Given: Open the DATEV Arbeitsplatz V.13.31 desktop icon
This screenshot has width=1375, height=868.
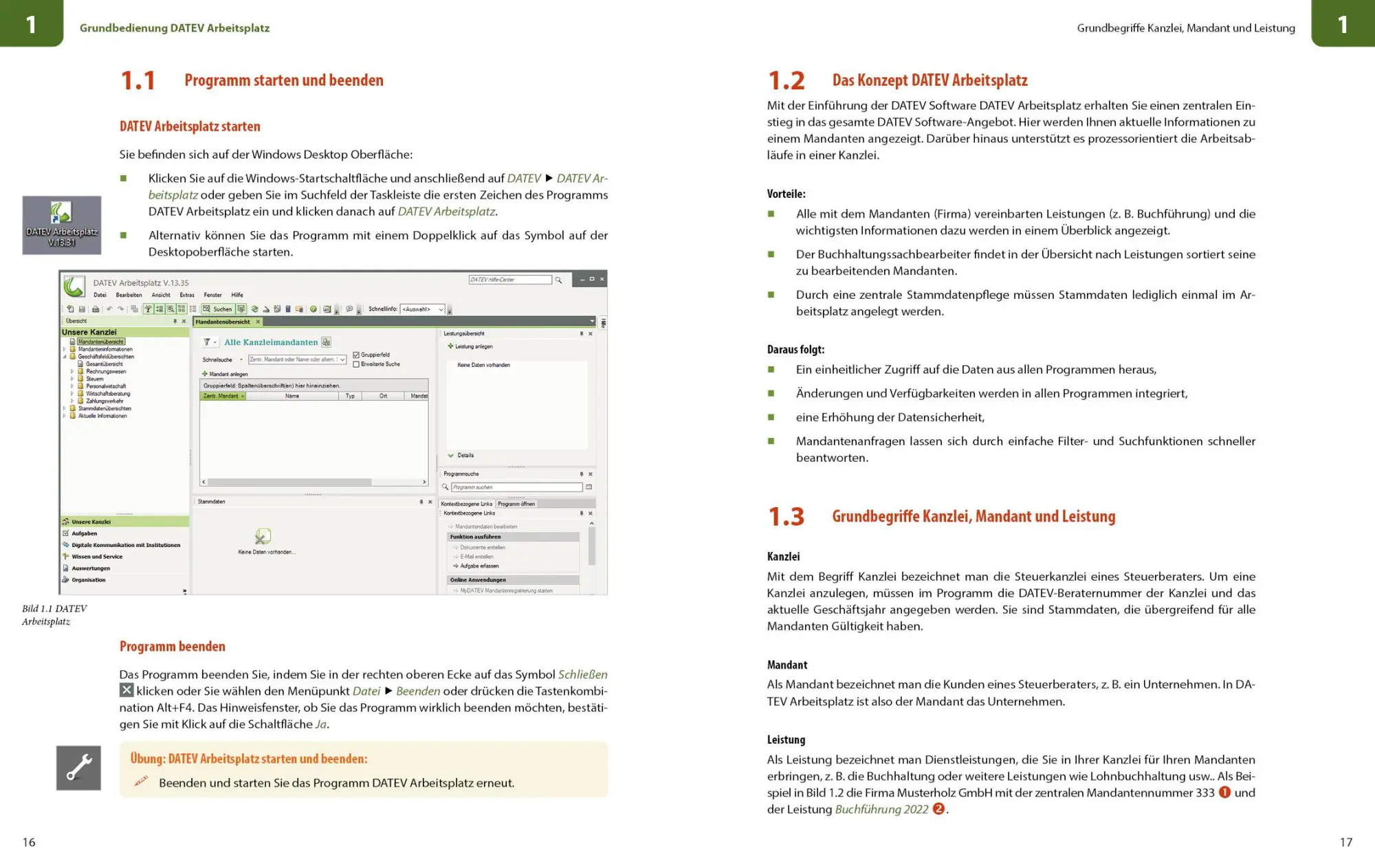Looking at the screenshot, I should click(62, 225).
